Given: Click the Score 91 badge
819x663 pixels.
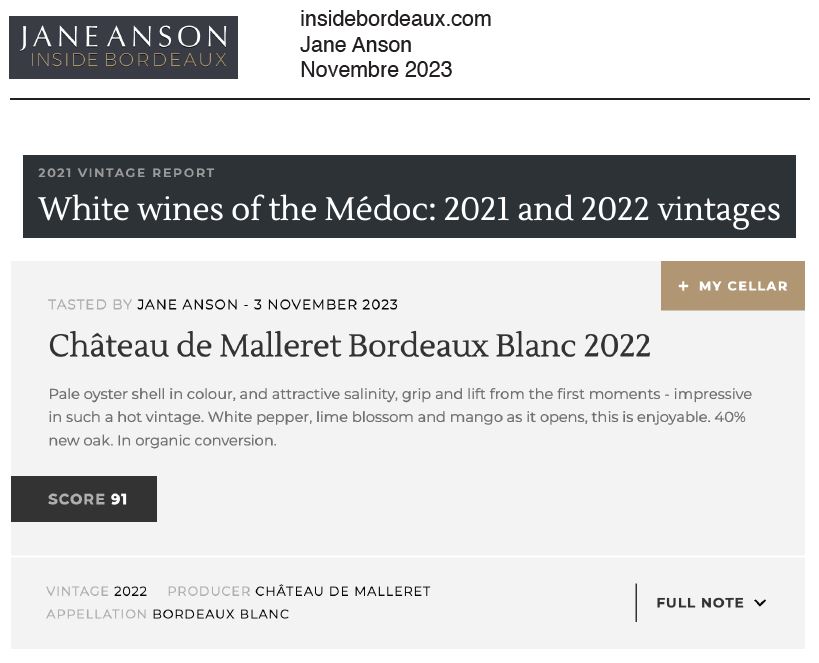Looking at the screenshot, I should pos(84,499).
